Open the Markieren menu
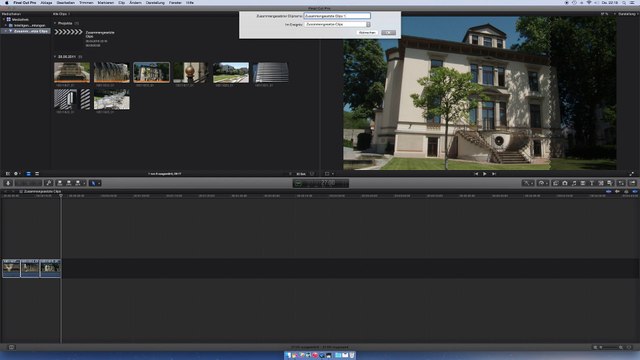The image size is (640, 360). [x=106, y=3]
